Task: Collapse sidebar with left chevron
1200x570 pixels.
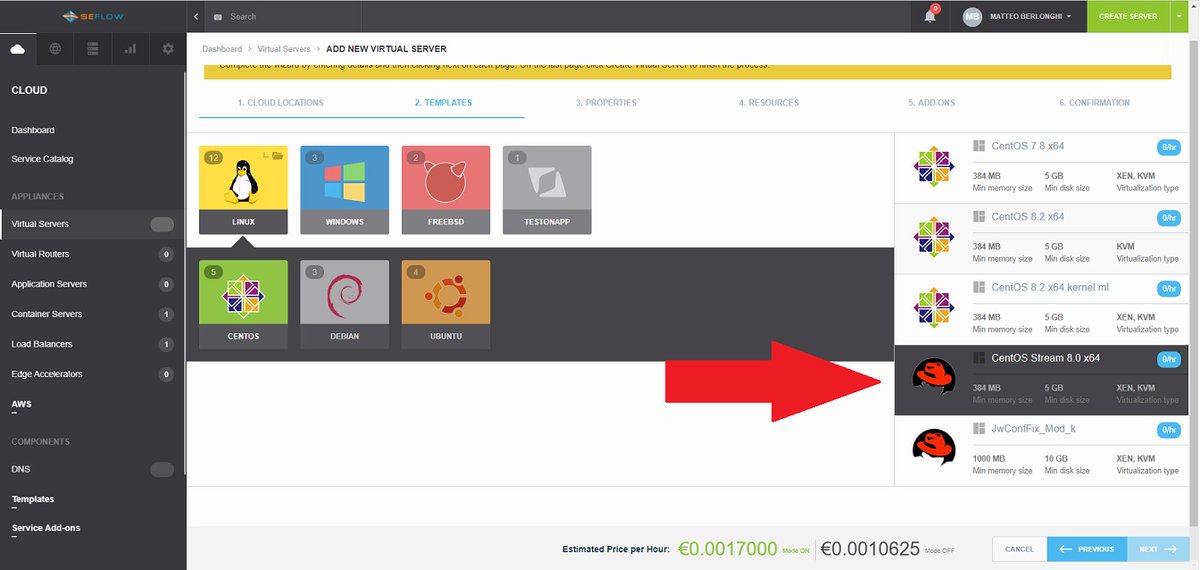Action: pos(196,16)
